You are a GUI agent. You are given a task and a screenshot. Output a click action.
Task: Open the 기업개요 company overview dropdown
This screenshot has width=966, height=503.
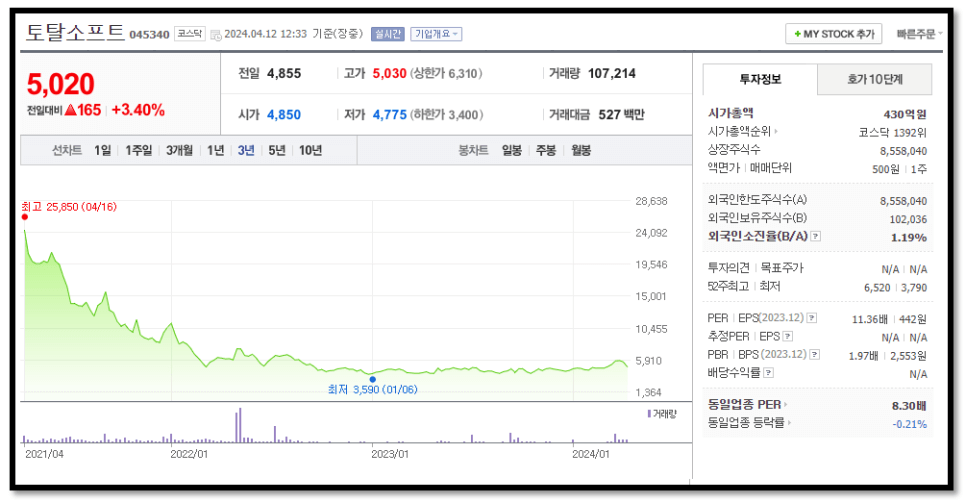tap(436, 34)
